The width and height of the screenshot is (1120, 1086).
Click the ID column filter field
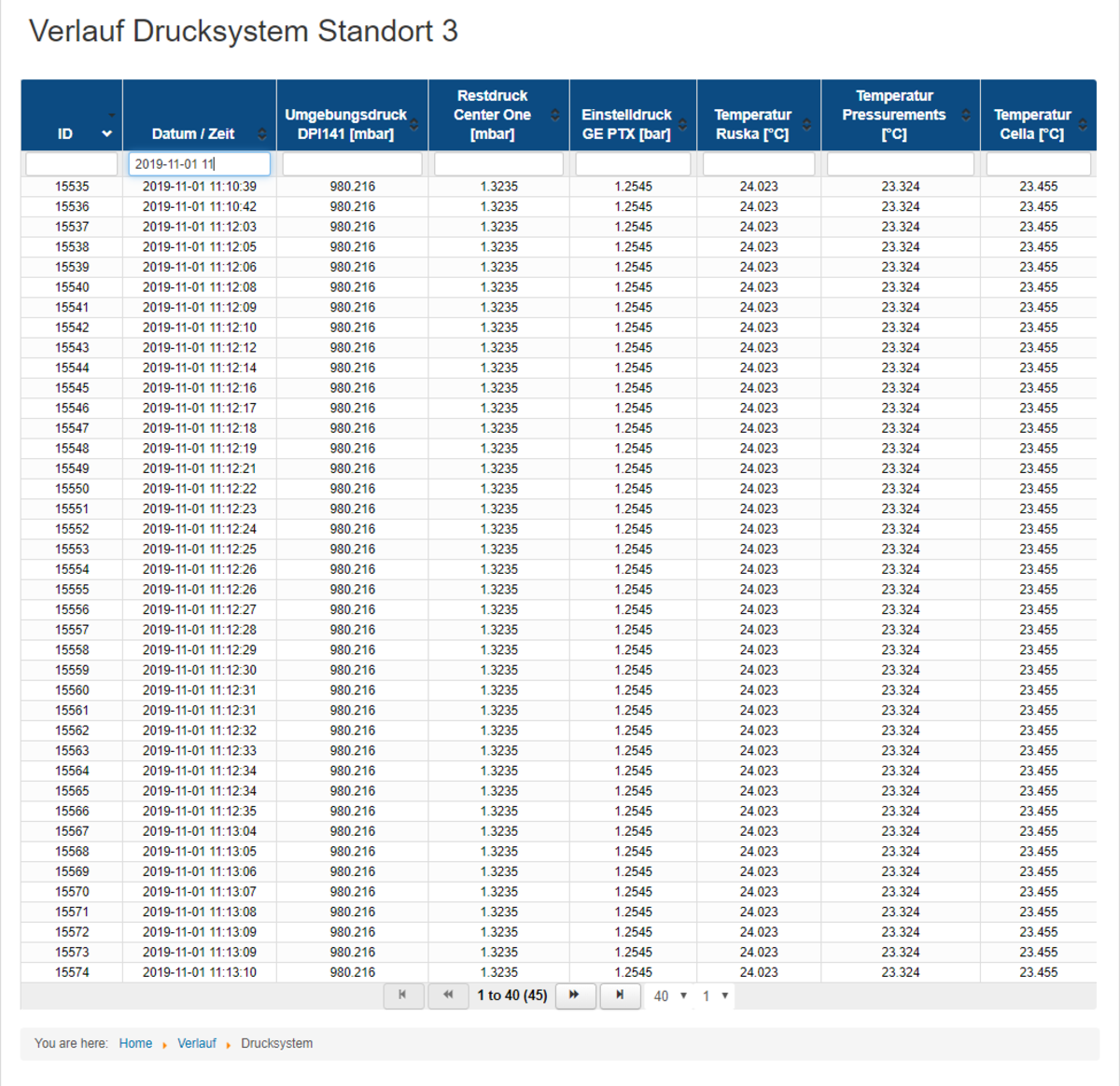click(72, 164)
